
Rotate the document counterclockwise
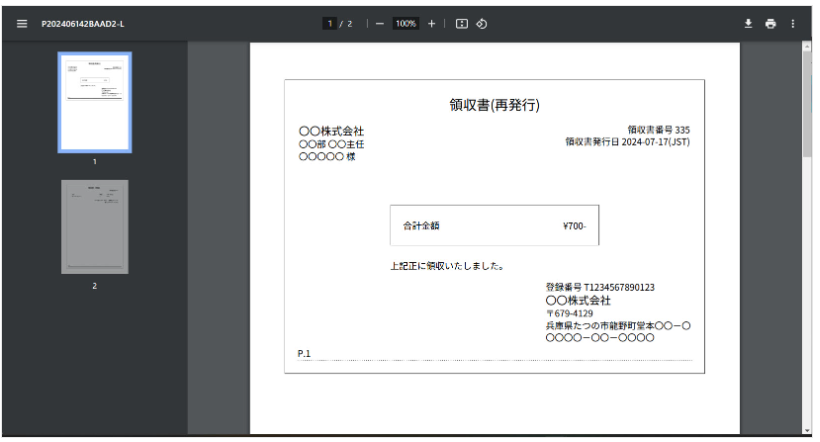pyautogui.click(x=481, y=23)
